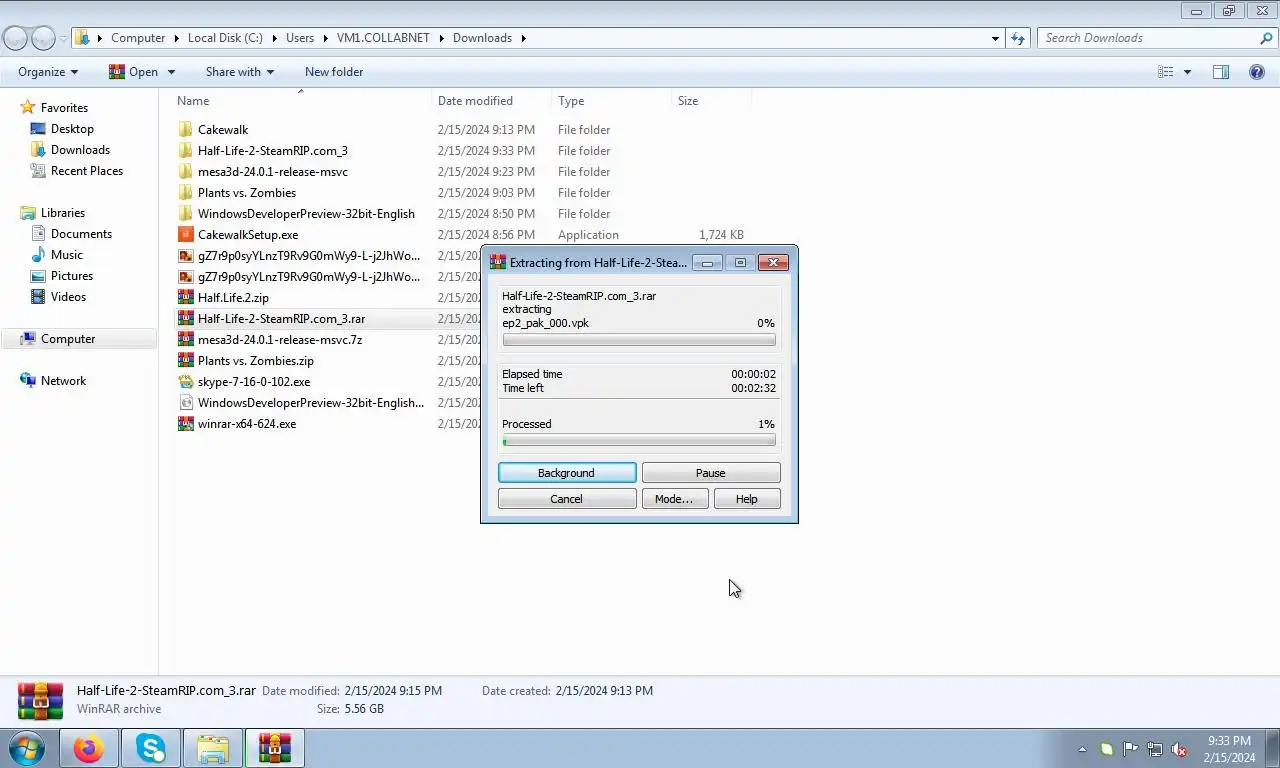Select the mesa3d-24.0.1-release-msvc folder icon

coord(185,171)
